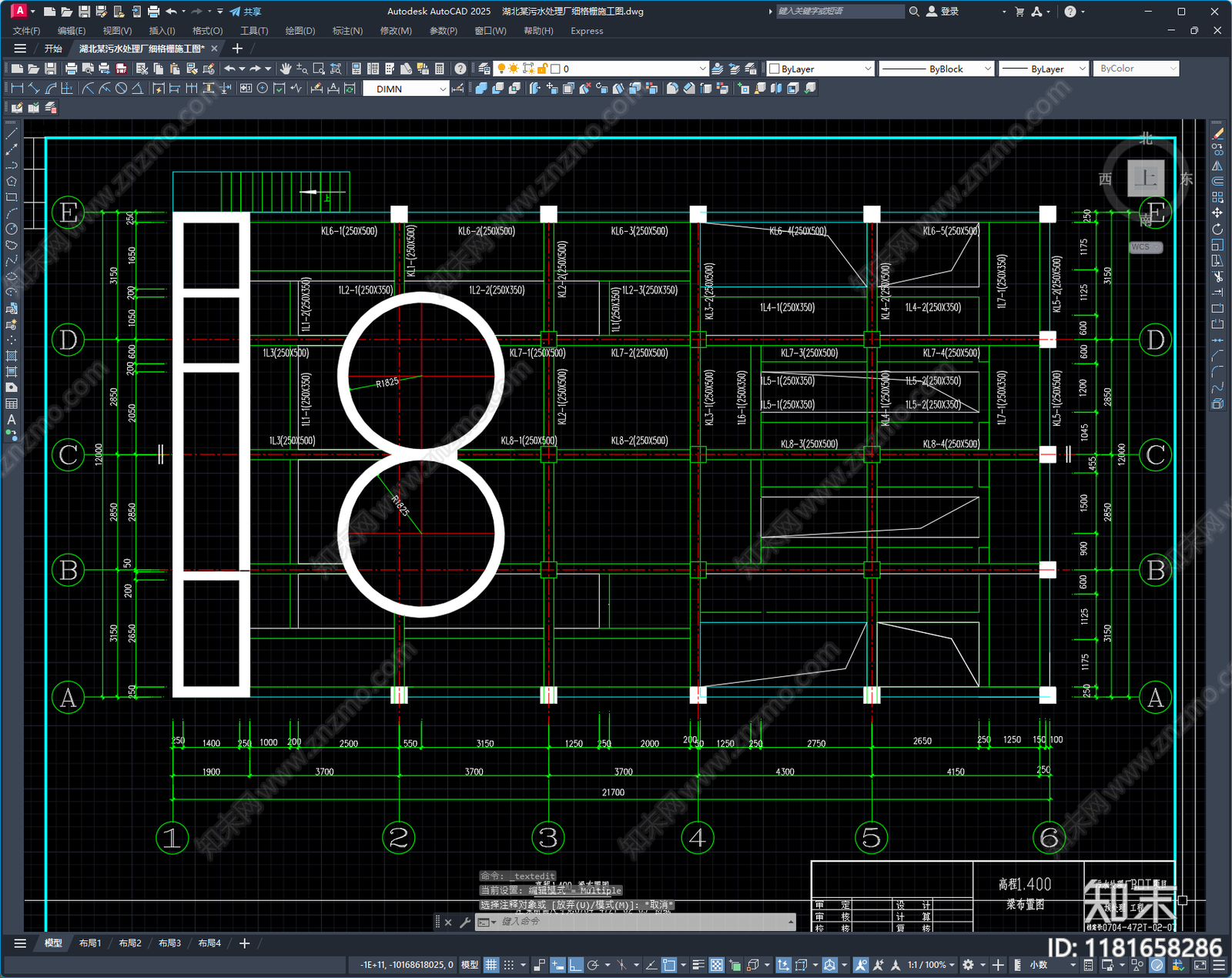The height and width of the screenshot is (978, 1232).
Task: Click the Zoom Window icon
Action: point(319,69)
